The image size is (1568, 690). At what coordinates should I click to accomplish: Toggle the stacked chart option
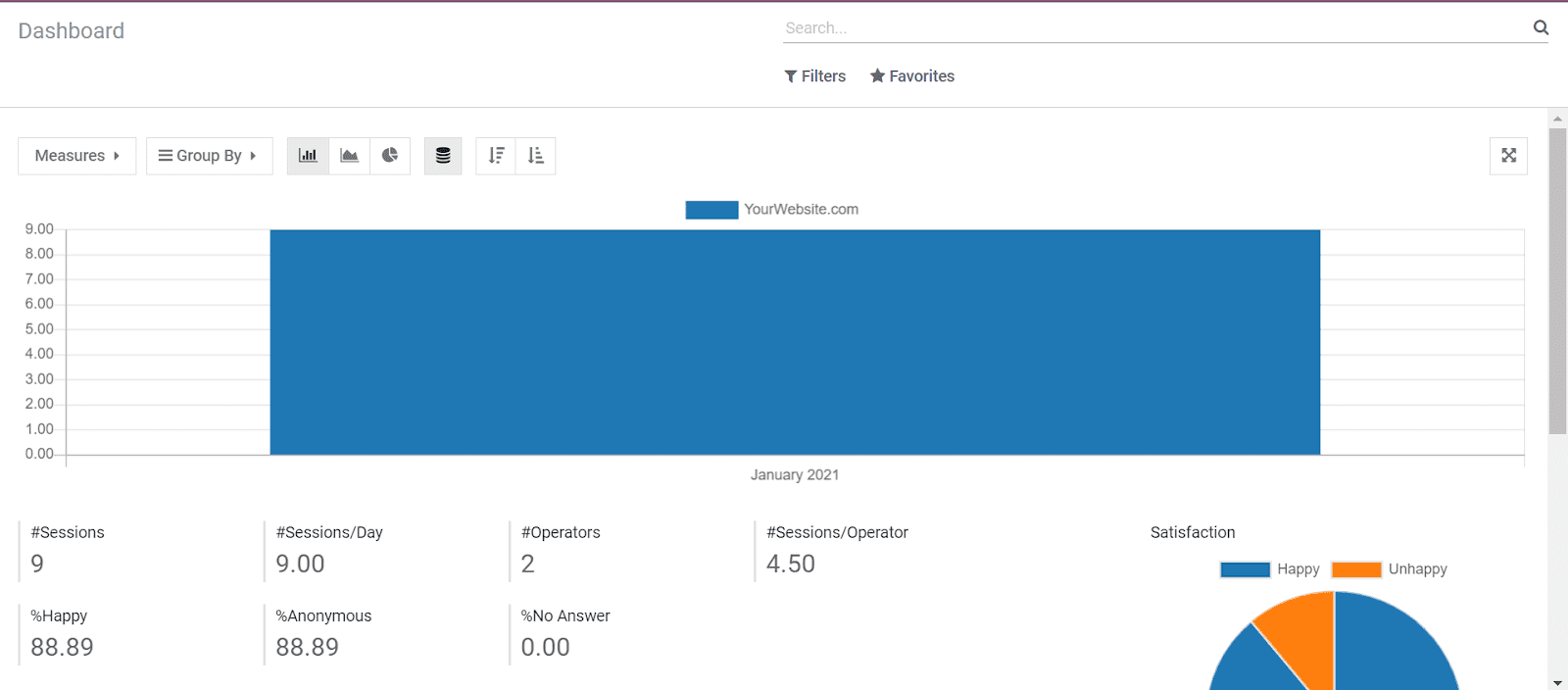pyautogui.click(x=443, y=156)
